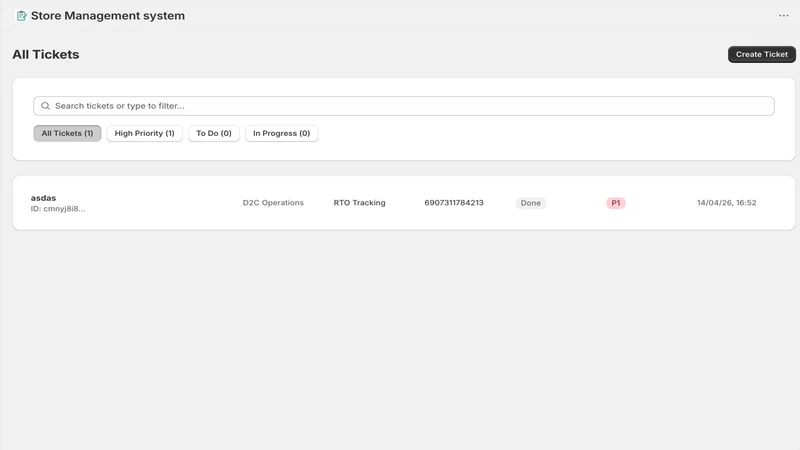Select the All Tickets (1) filter
The image size is (800, 450).
67,133
